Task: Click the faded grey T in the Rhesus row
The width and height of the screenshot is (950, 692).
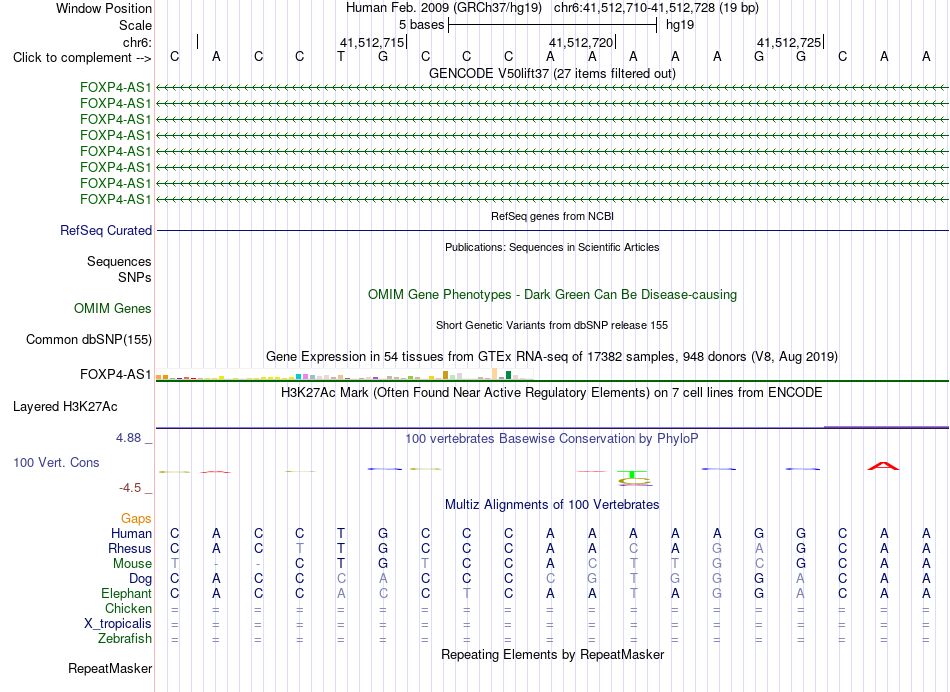Action: coord(299,548)
